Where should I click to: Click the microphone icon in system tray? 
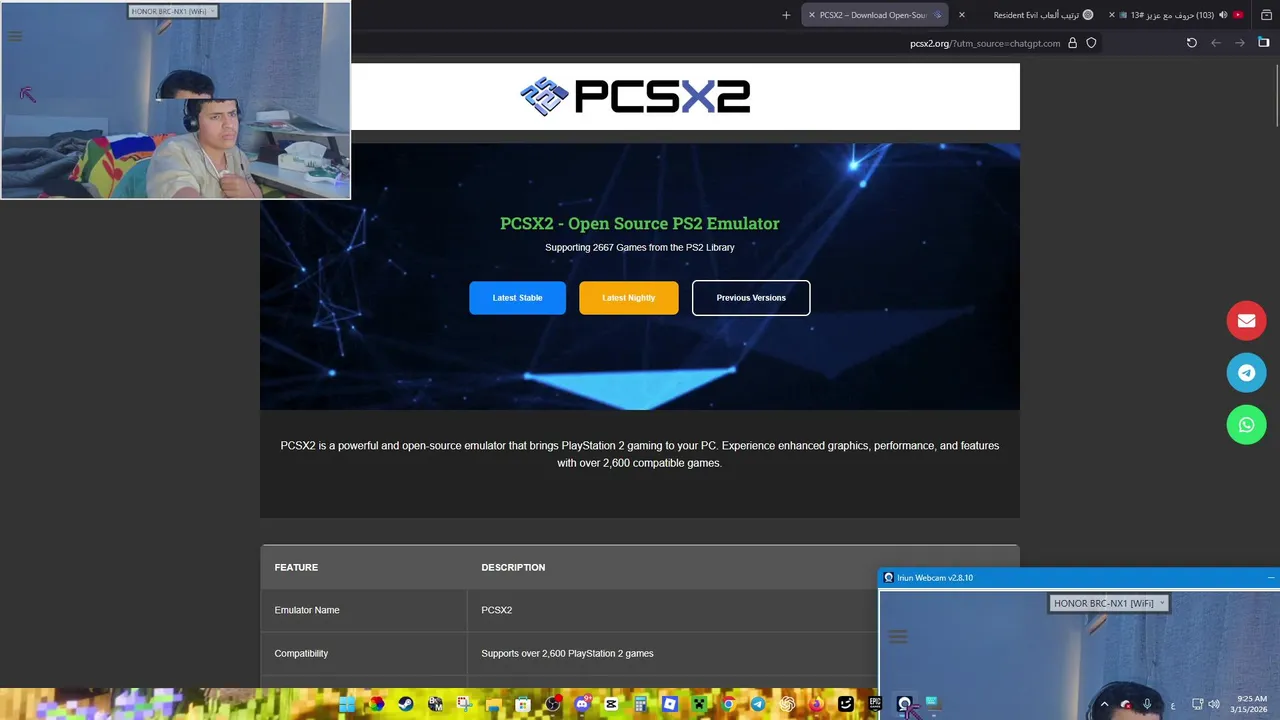click(1147, 705)
